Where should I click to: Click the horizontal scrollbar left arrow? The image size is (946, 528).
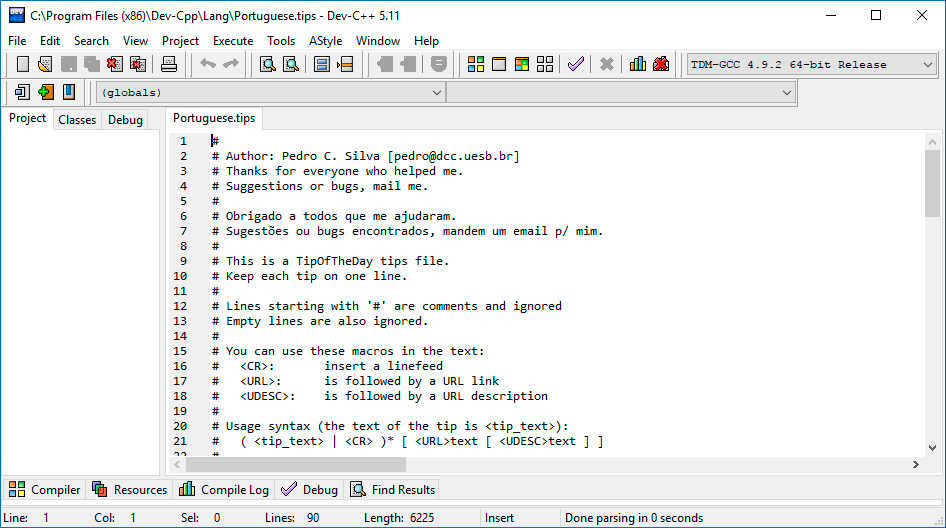[x=177, y=464]
